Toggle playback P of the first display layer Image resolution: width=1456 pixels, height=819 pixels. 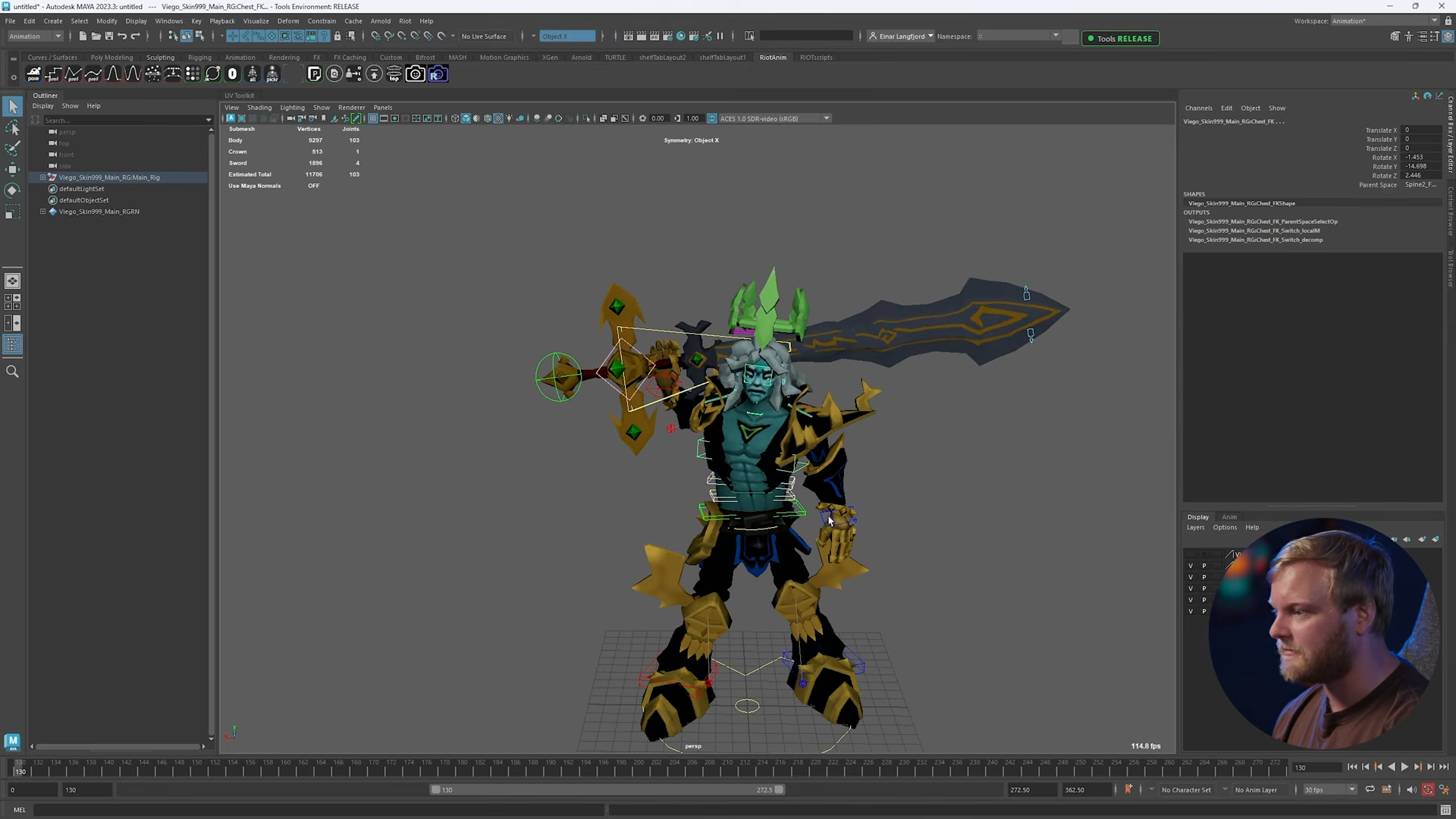pyautogui.click(x=1203, y=566)
